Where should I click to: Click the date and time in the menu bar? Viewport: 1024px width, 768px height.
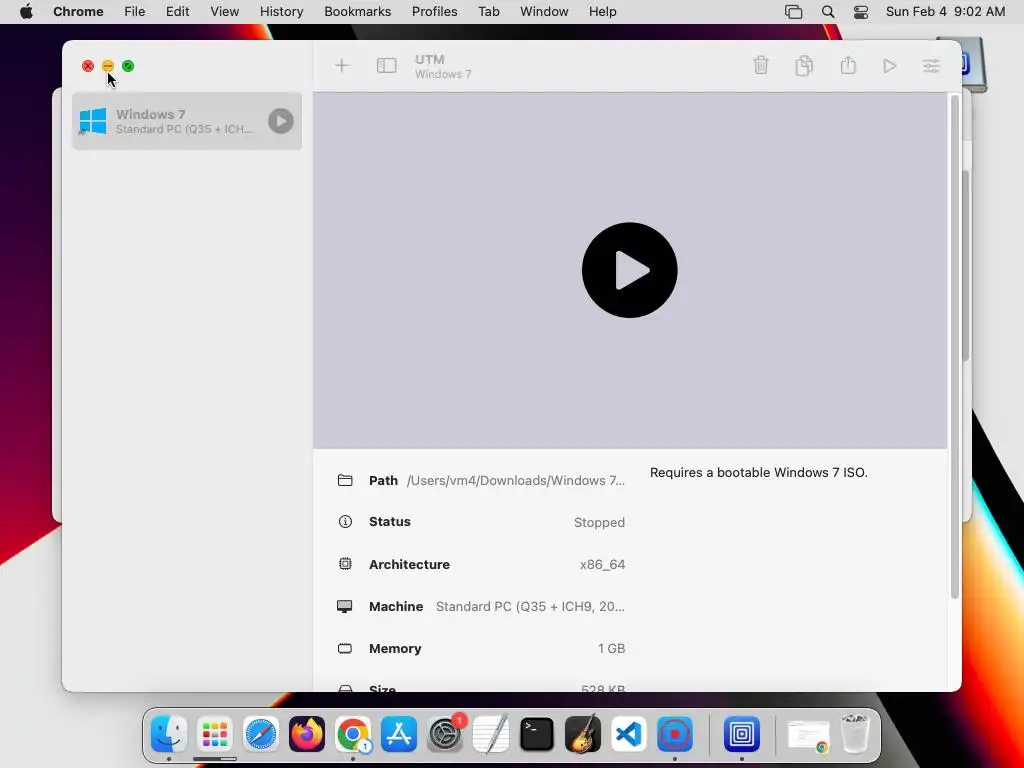[x=946, y=12]
